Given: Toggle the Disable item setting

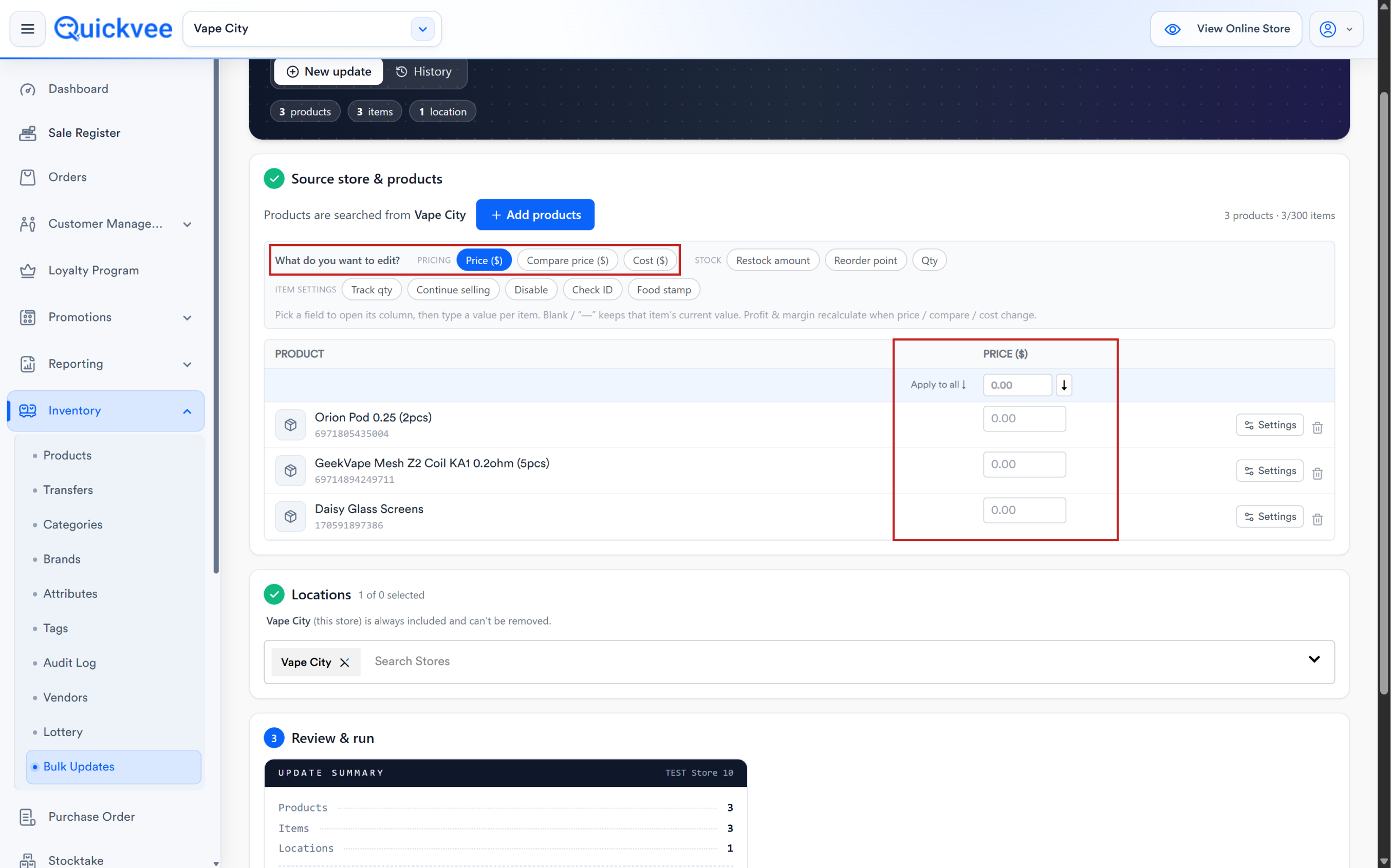Looking at the screenshot, I should [531, 290].
